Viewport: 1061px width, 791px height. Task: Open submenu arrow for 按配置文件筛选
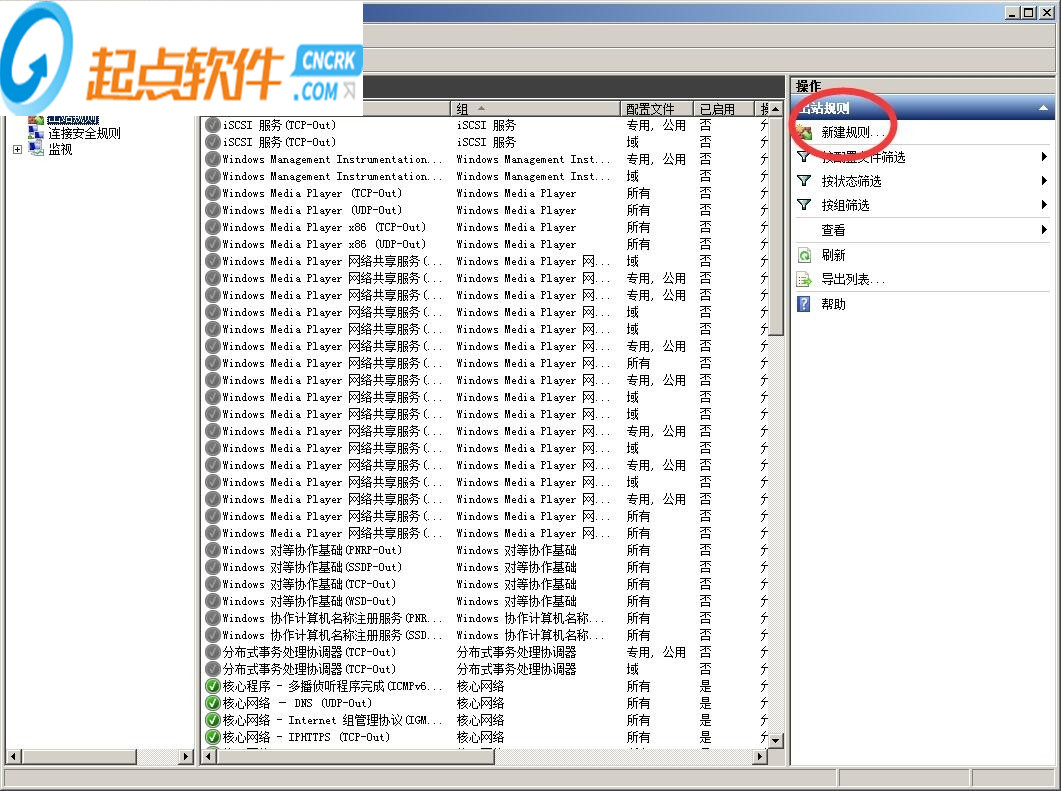click(x=1044, y=157)
